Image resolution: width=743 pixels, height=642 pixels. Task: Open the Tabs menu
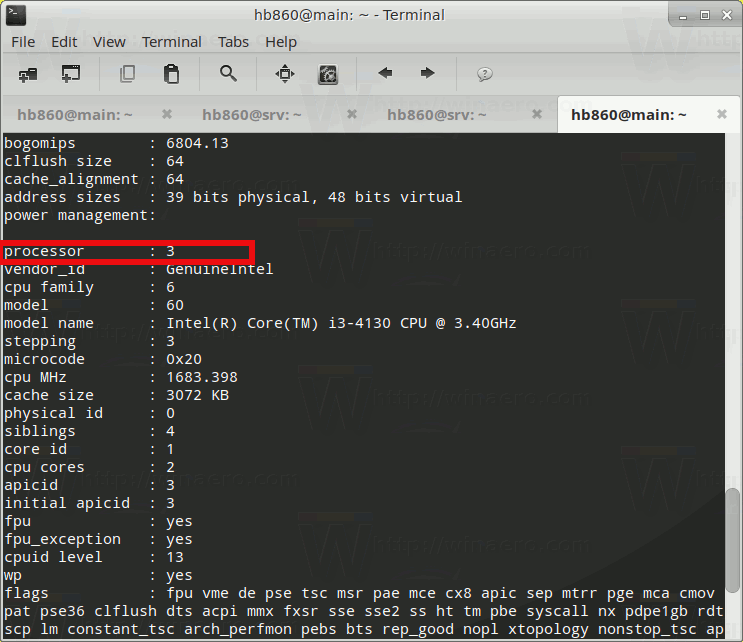click(x=233, y=41)
